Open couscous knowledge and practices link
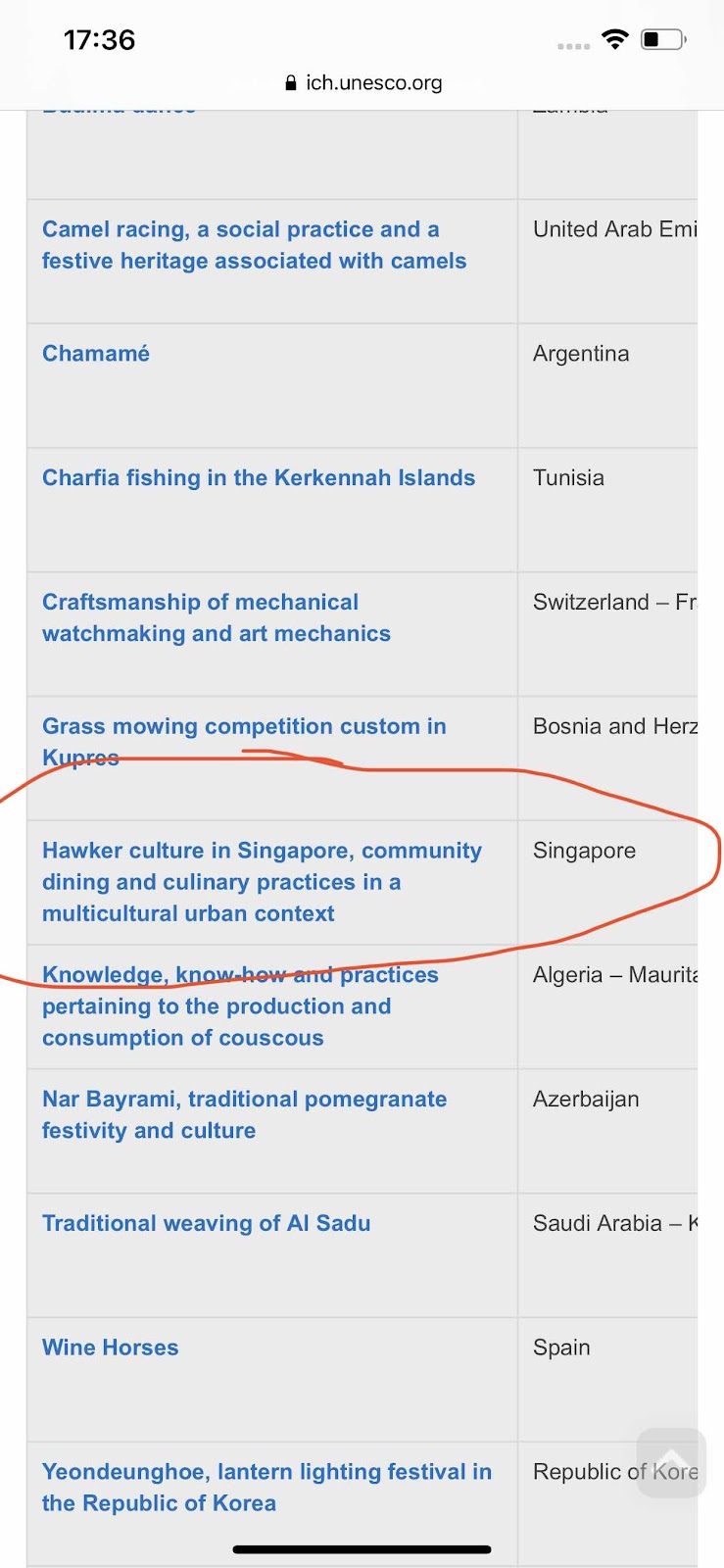The height and width of the screenshot is (1568, 724). [240, 1006]
